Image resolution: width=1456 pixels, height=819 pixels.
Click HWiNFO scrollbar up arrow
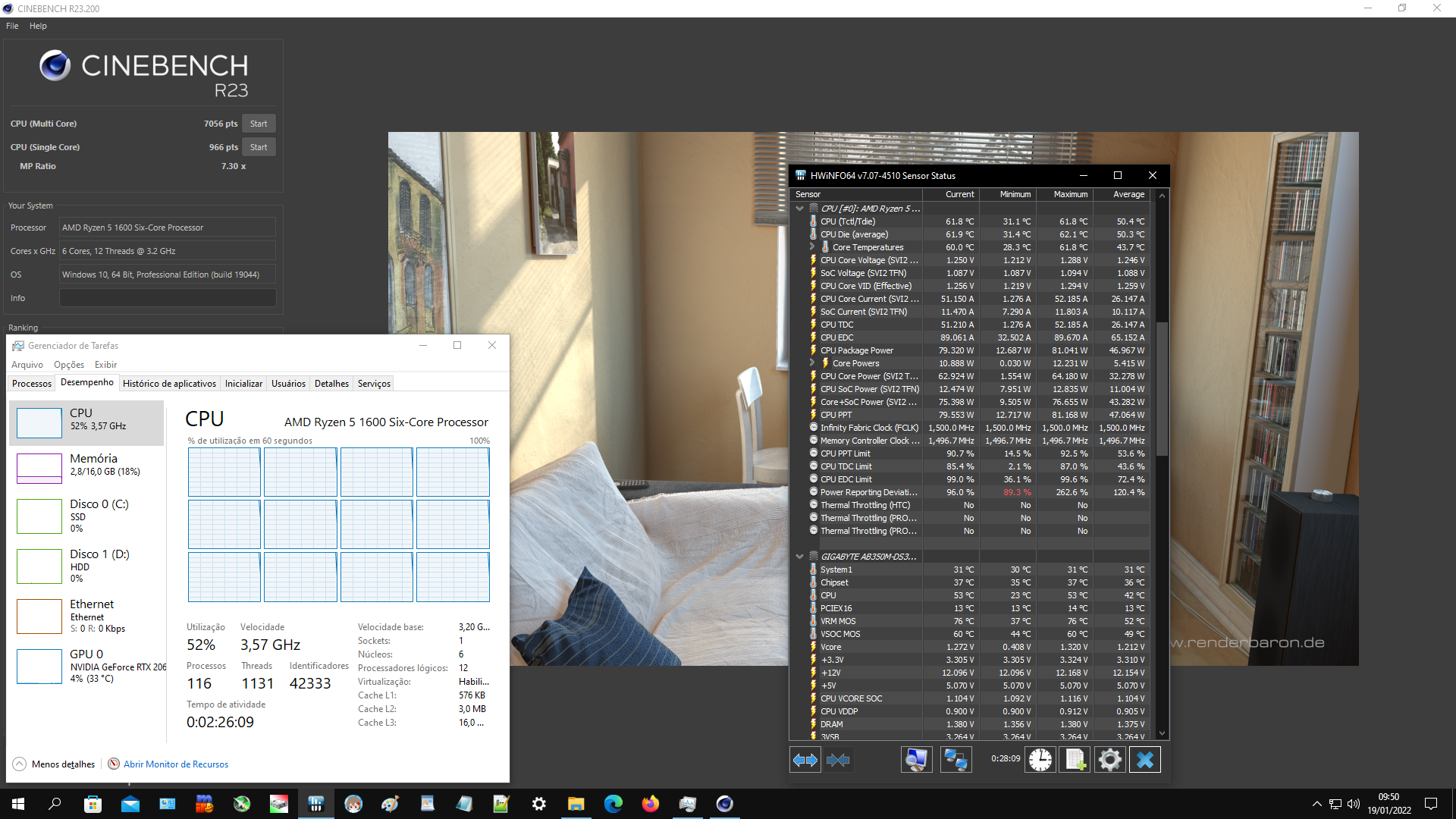(x=1162, y=196)
